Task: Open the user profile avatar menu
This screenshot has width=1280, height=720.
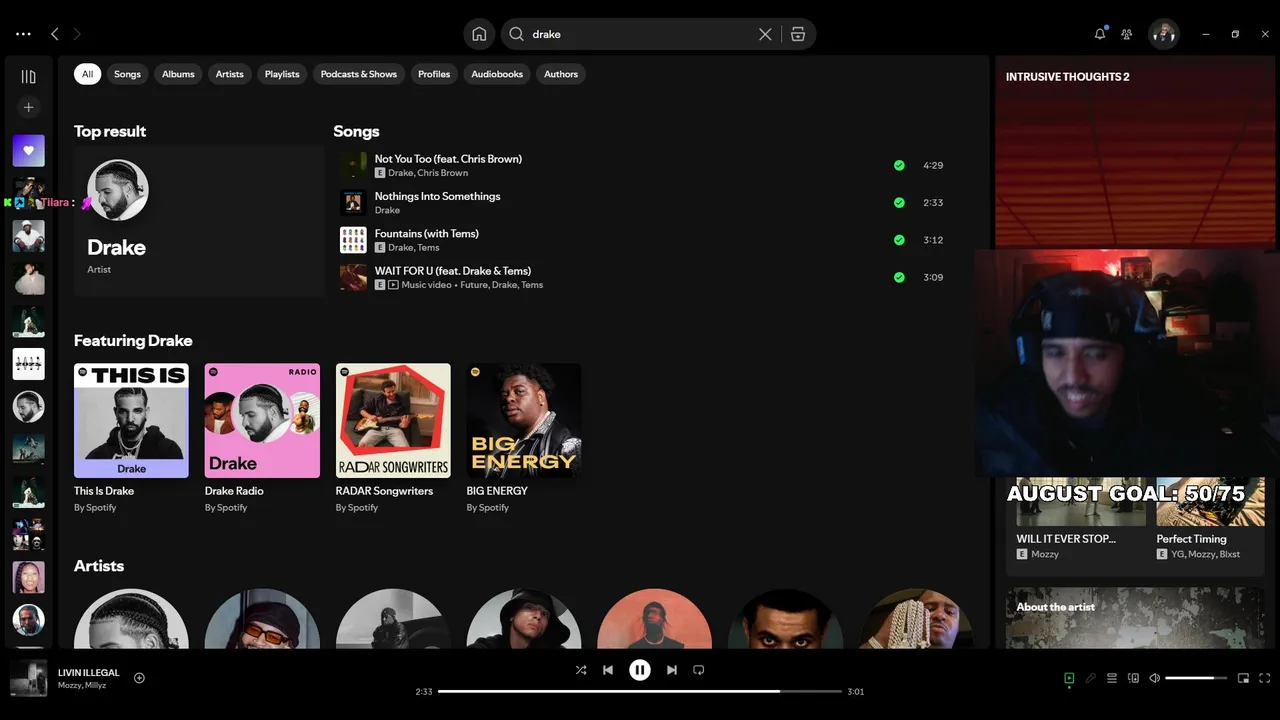Action: [1163, 34]
